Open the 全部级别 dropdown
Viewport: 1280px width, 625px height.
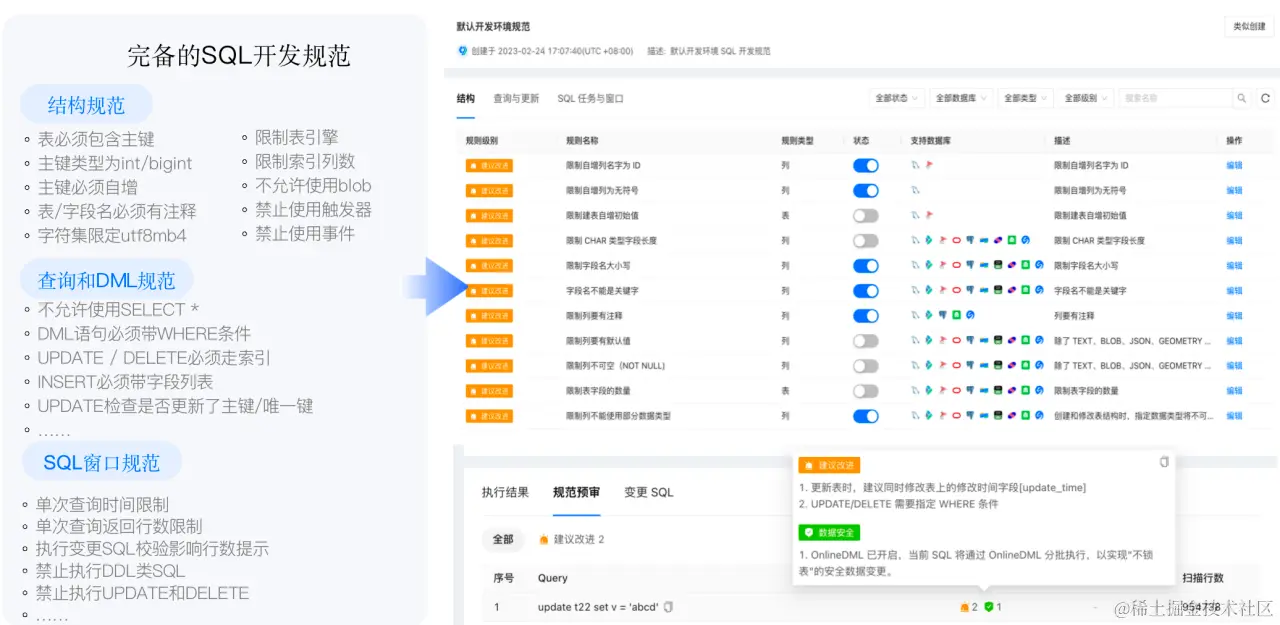point(1086,98)
